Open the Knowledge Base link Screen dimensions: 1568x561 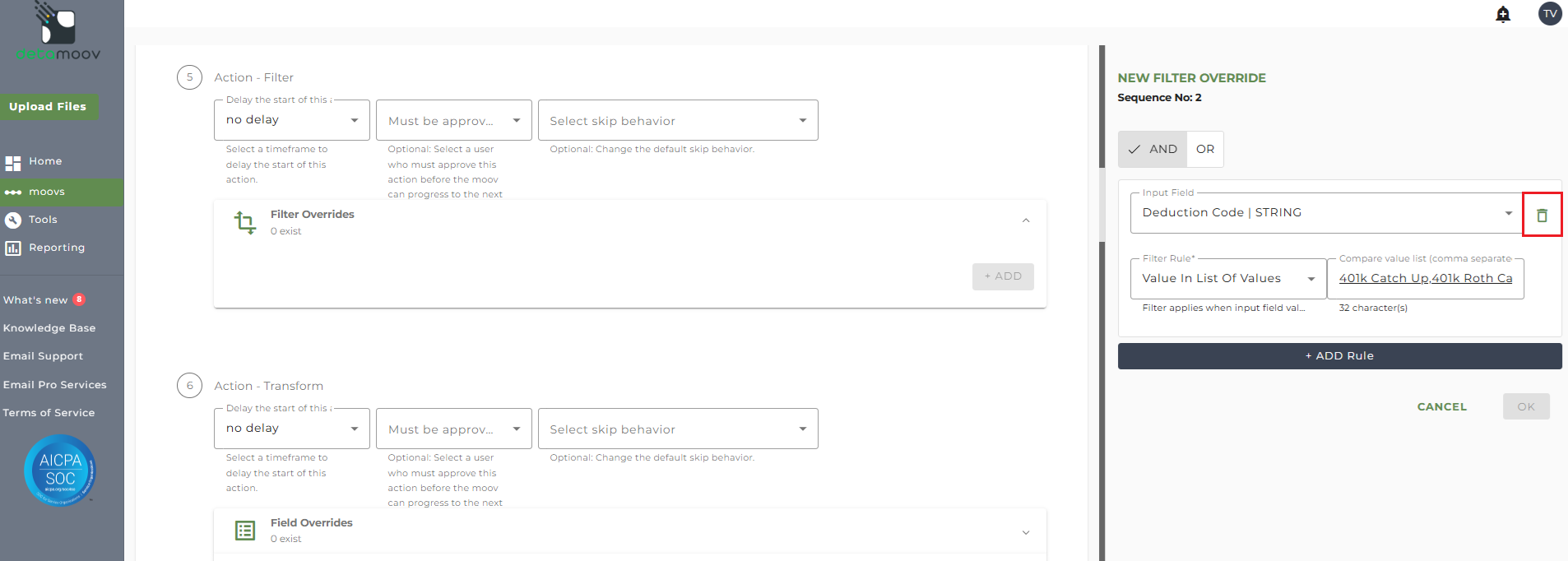pyautogui.click(x=49, y=328)
